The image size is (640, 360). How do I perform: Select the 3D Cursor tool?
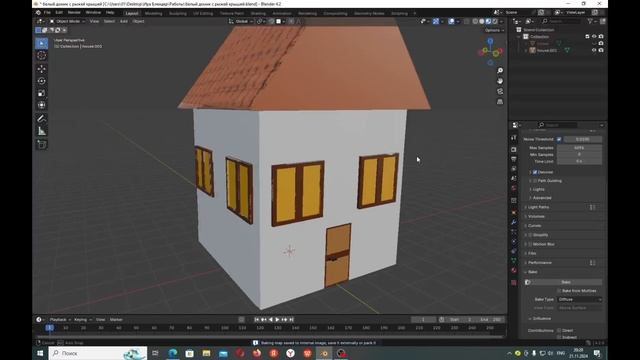42,56
